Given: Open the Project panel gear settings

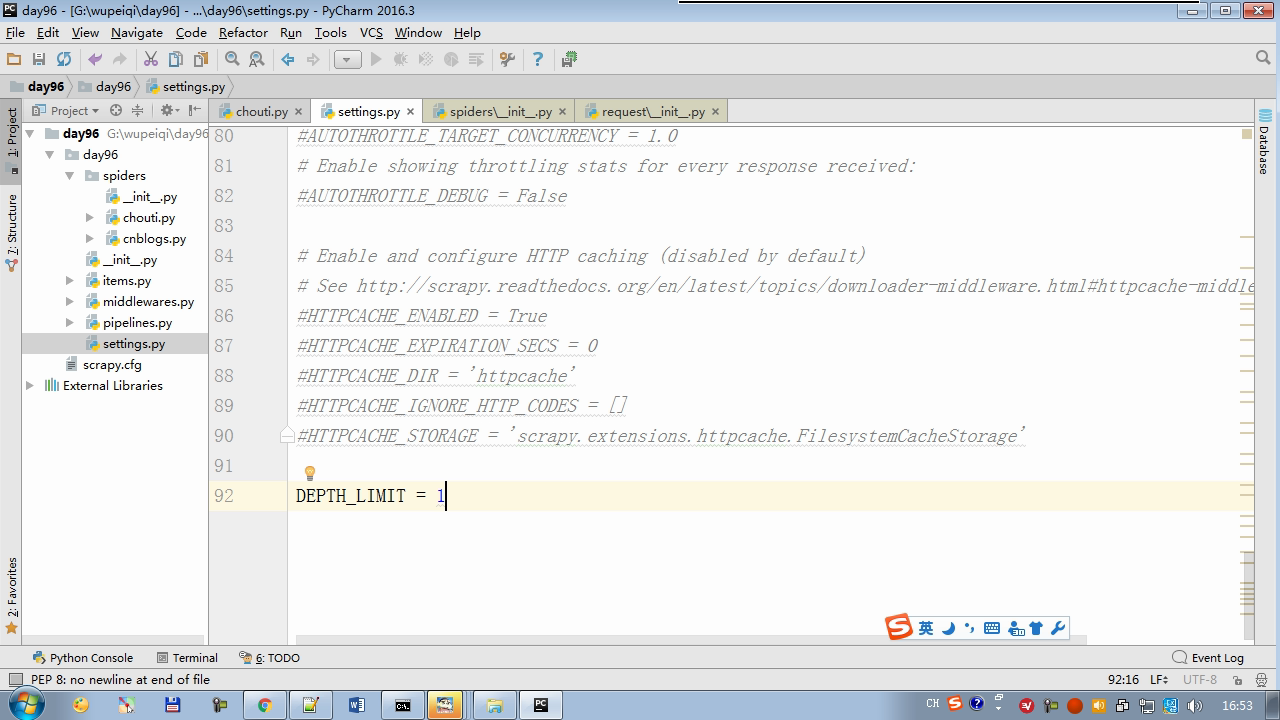Looking at the screenshot, I should [x=169, y=110].
